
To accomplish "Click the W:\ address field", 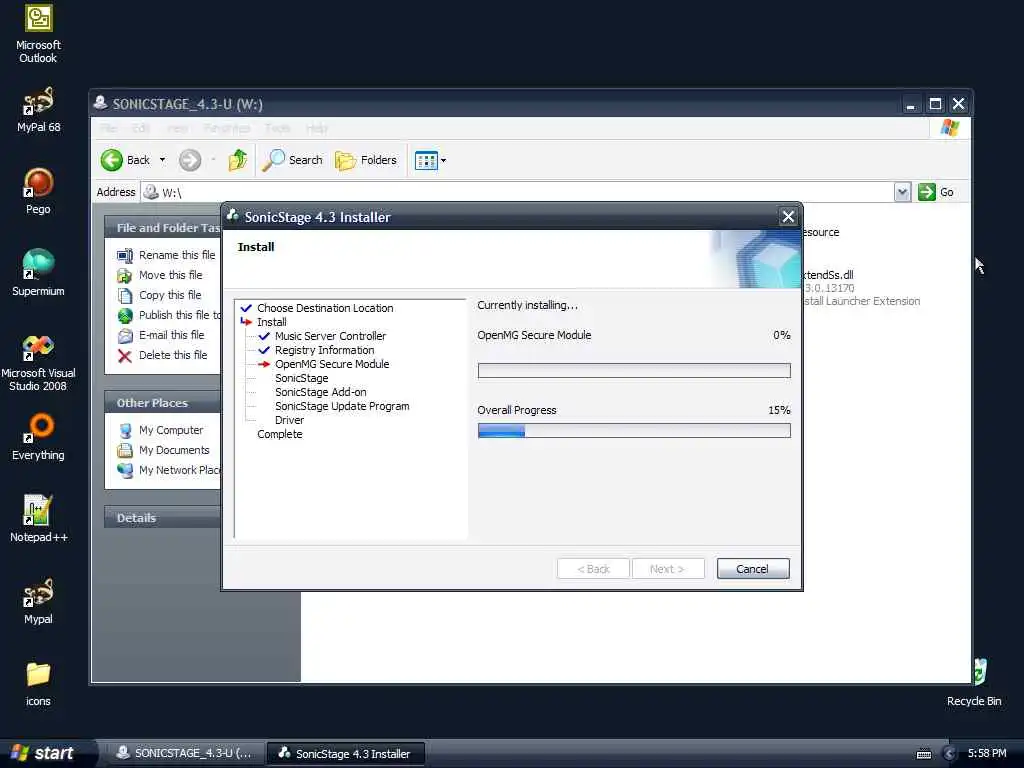I will tap(517, 192).
